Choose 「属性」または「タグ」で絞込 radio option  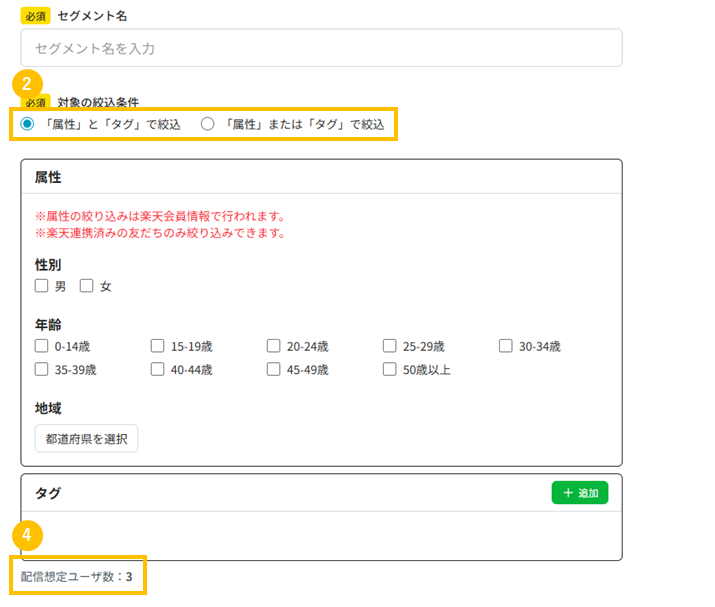pyautogui.click(x=208, y=125)
